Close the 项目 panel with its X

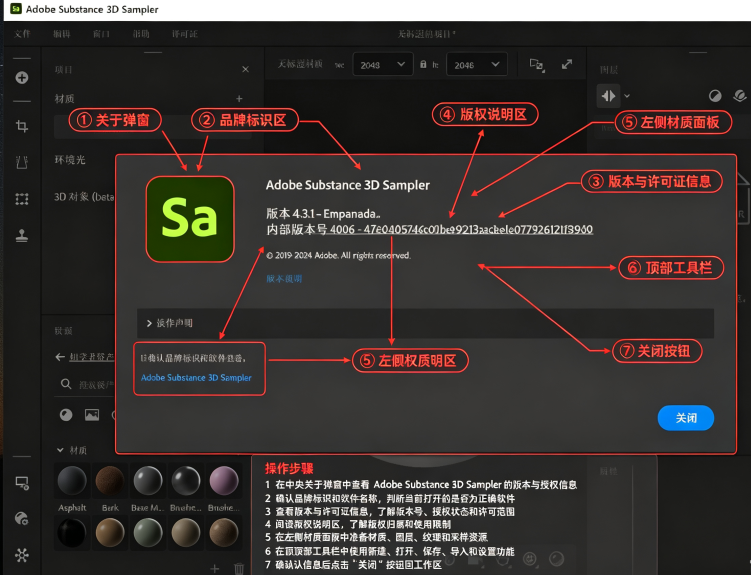pyautogui.click(x=245, y=69)
